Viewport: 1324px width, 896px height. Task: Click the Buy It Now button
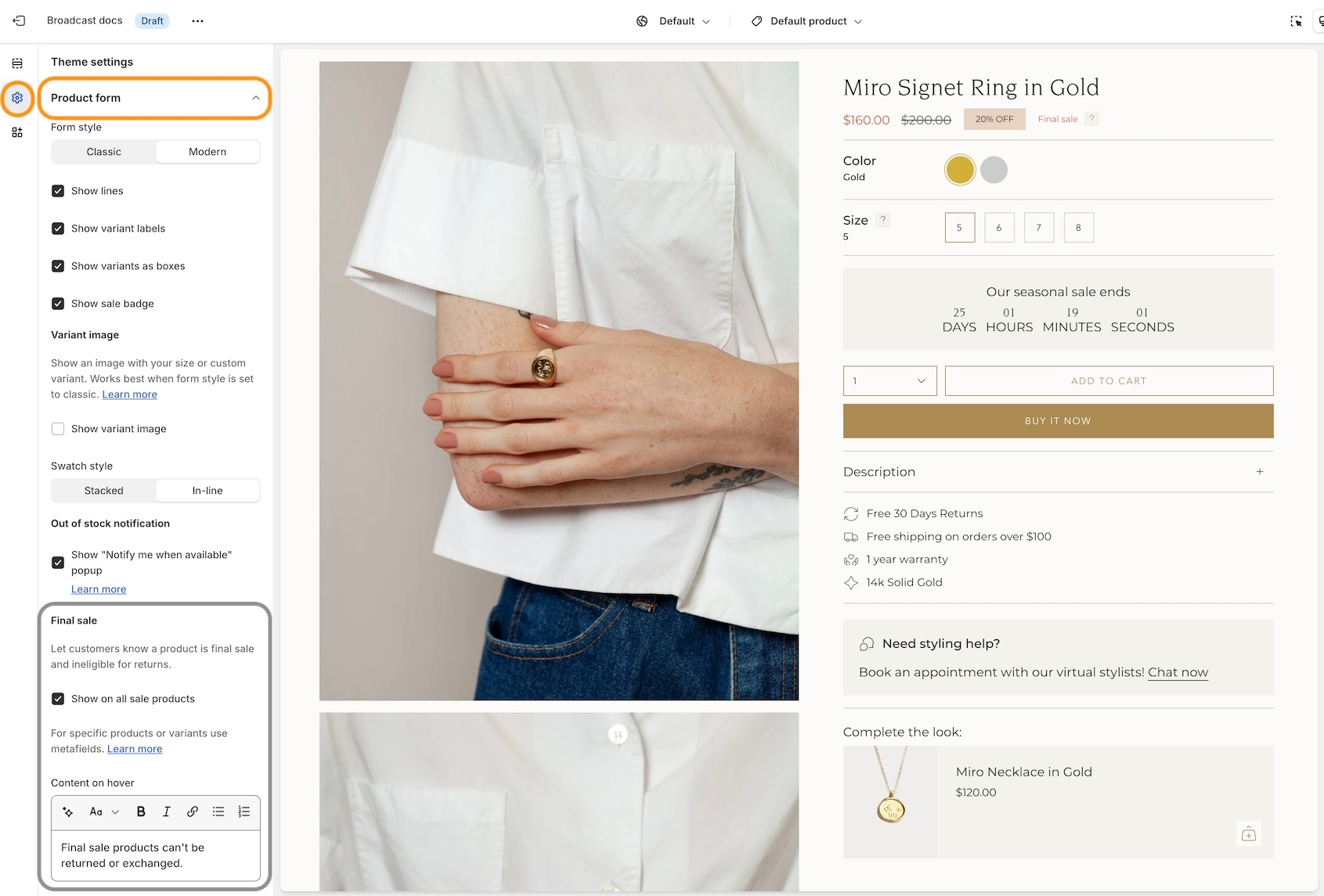click(x=1058, y=421)
